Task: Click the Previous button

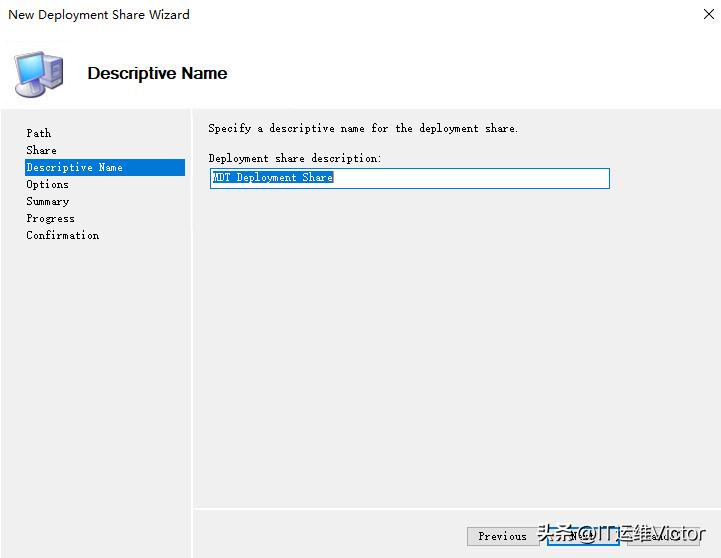Action: click(503, 536)
